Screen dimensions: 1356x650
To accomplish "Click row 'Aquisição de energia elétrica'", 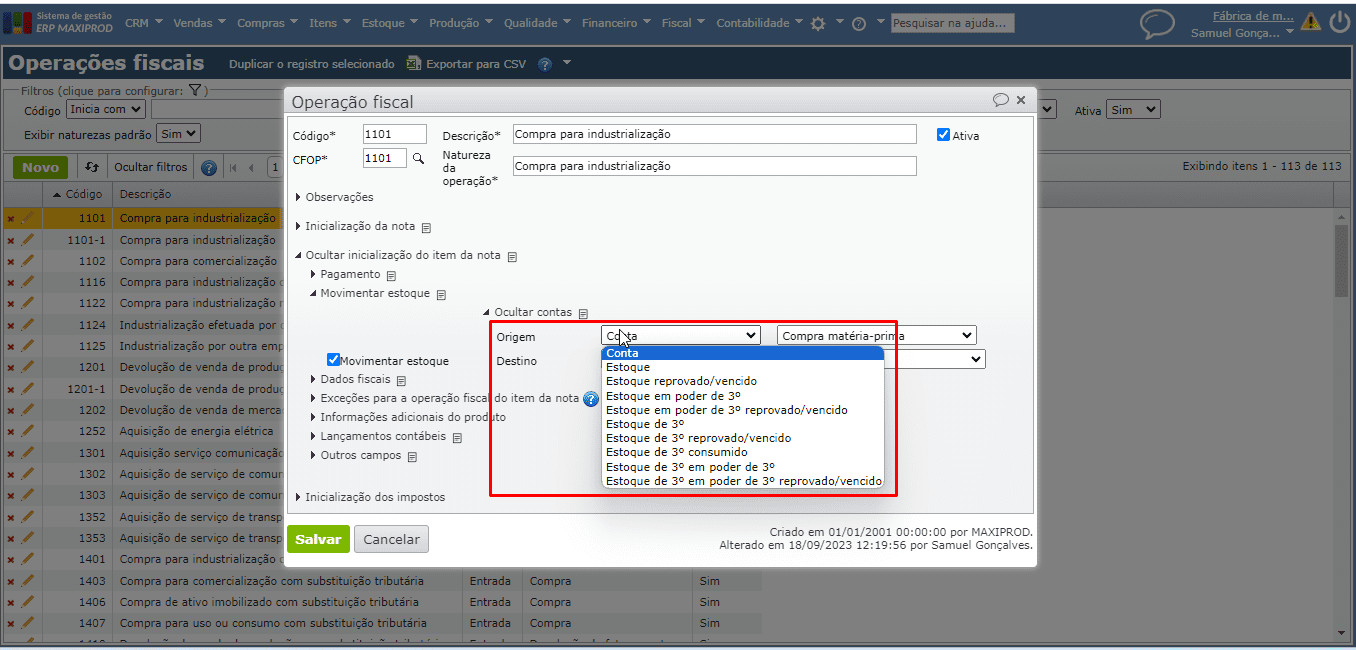I will point(196,431).
